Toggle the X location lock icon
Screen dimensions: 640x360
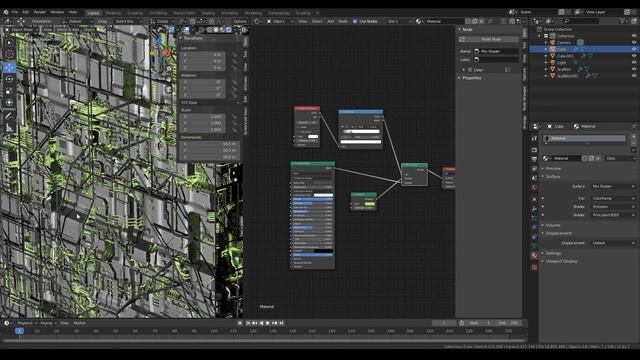[x=234, y=55]
